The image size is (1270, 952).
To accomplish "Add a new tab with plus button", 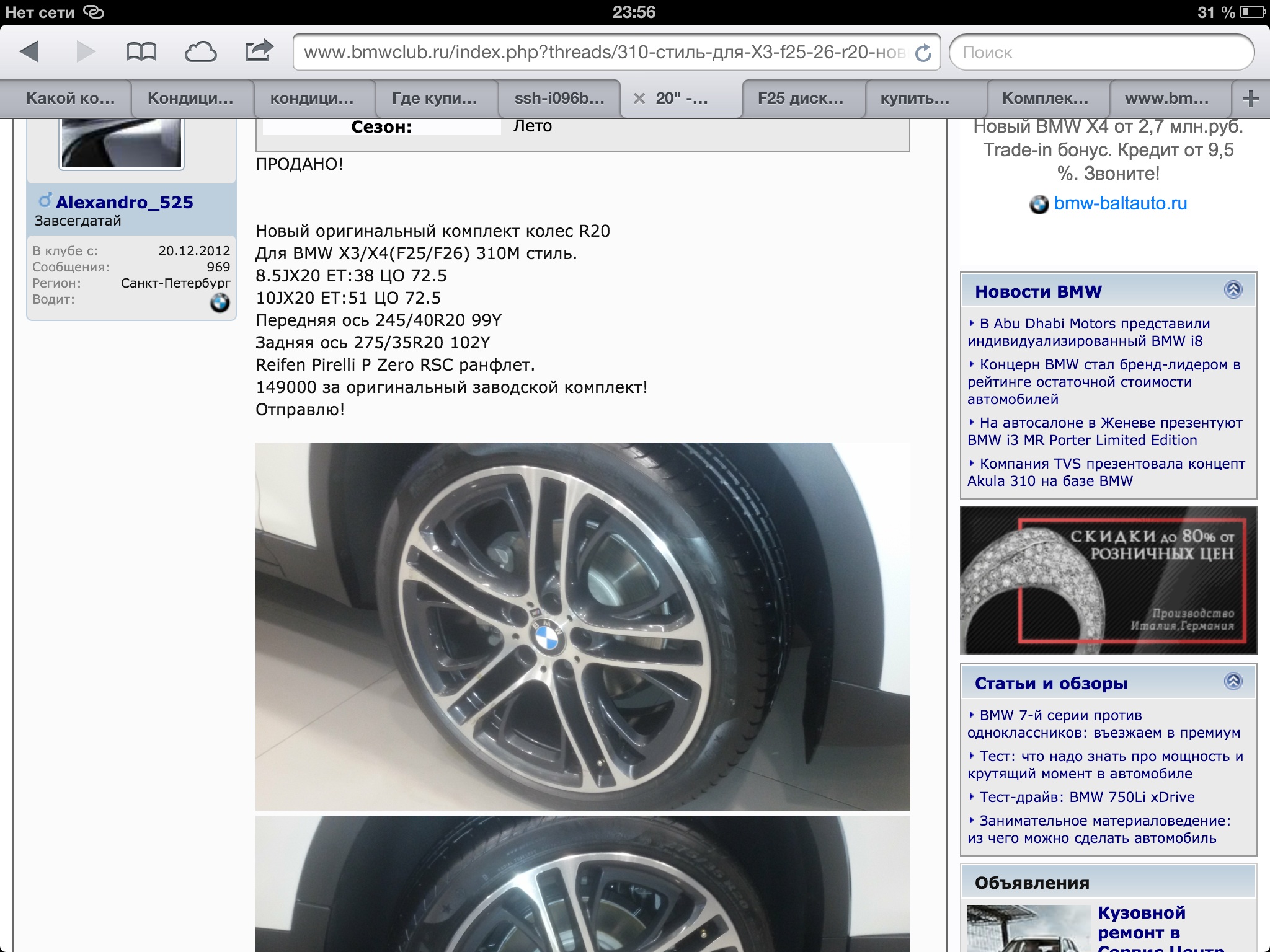I will point(1251,99).
